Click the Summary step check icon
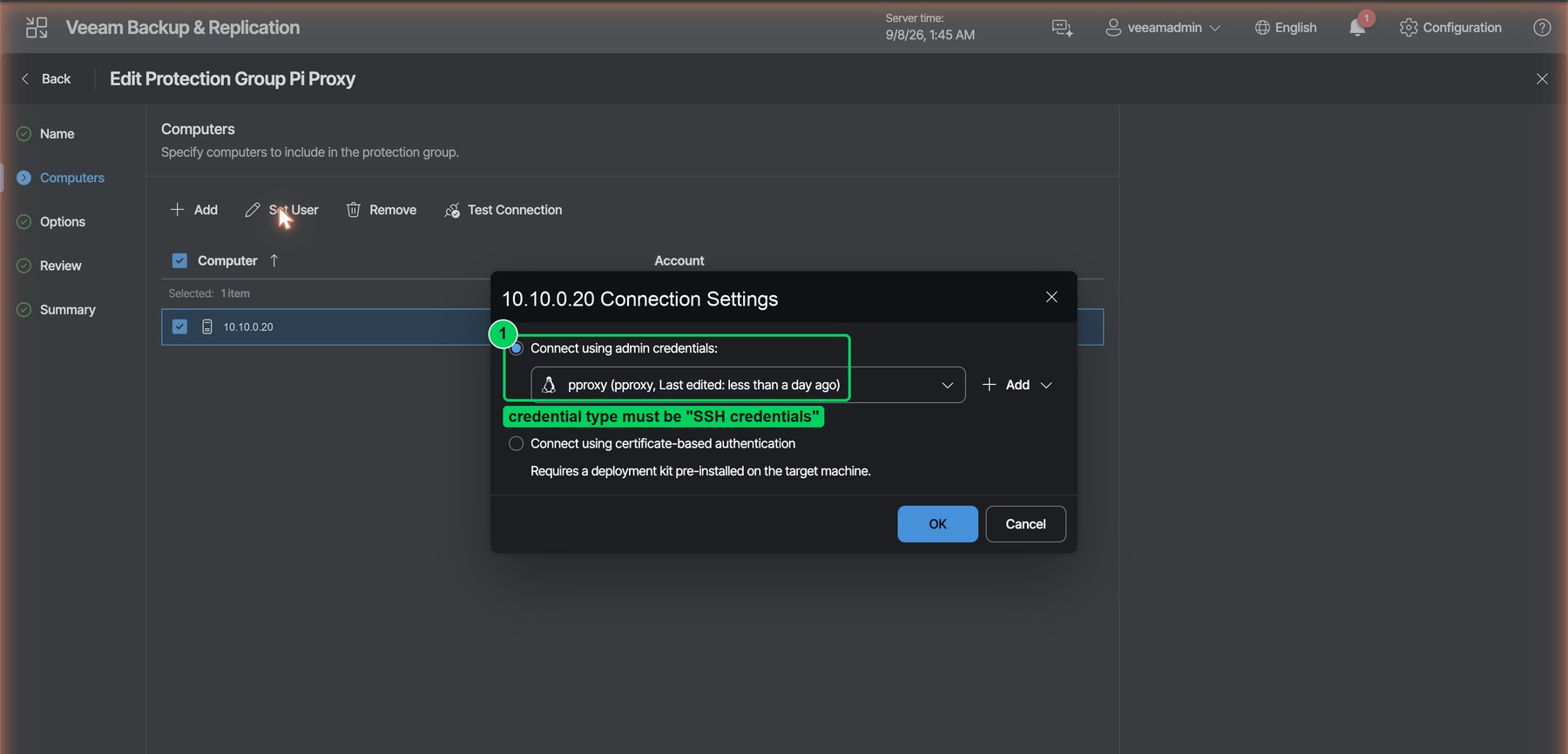Image resolution: width=1568 pixels, height=754 pixels. (x=24, y=309)
